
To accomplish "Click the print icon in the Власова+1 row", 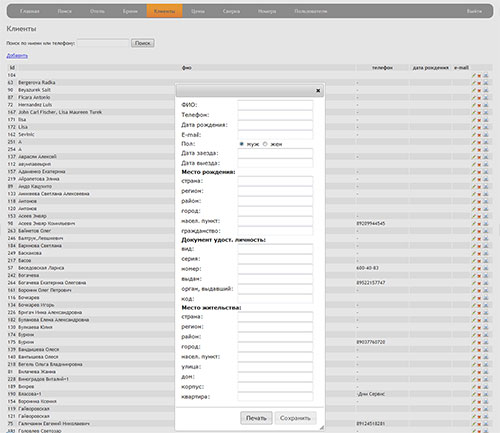I will 486,394.
